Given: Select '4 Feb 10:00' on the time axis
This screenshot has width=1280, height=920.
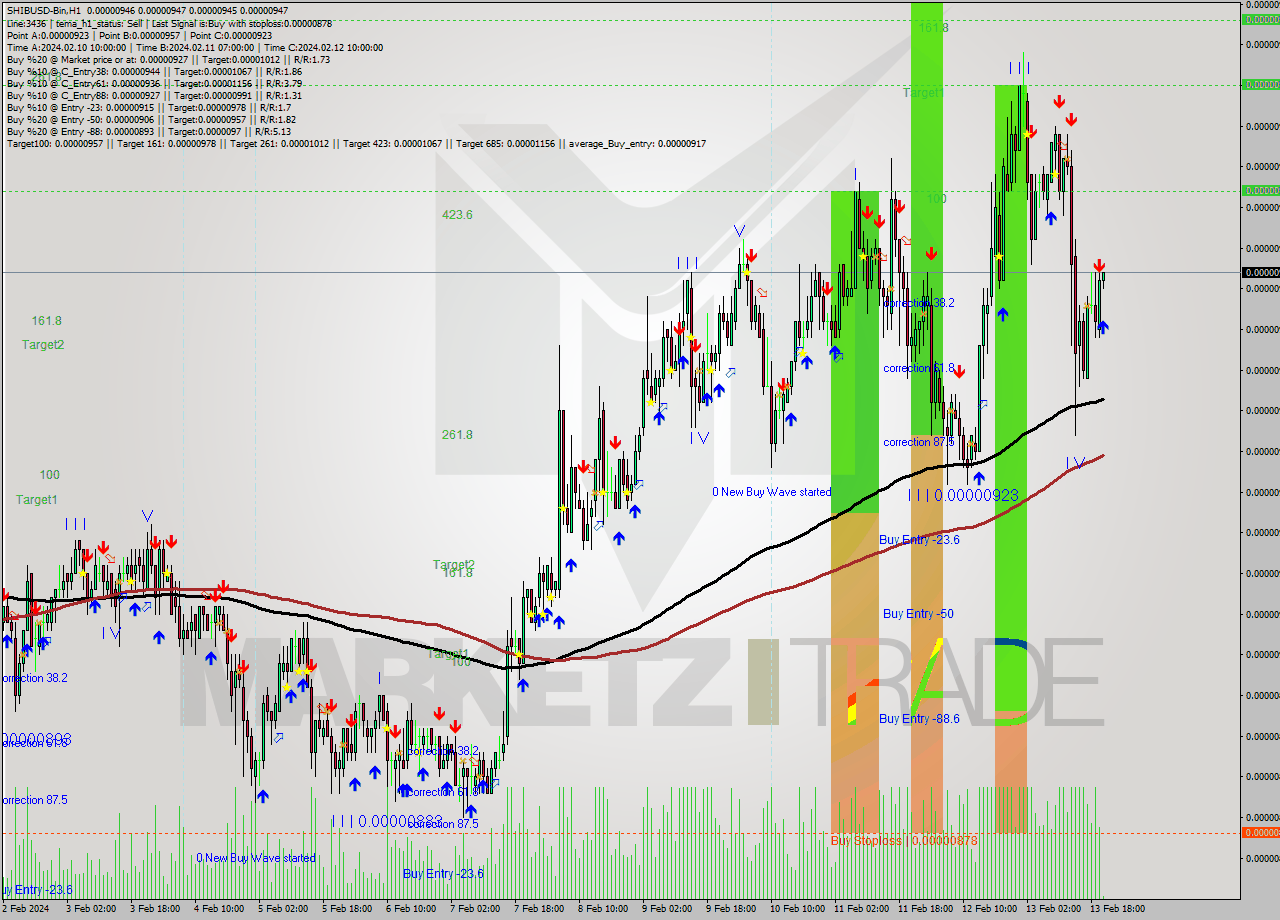Looking at the screenshot, I should (x=219, y=909).
